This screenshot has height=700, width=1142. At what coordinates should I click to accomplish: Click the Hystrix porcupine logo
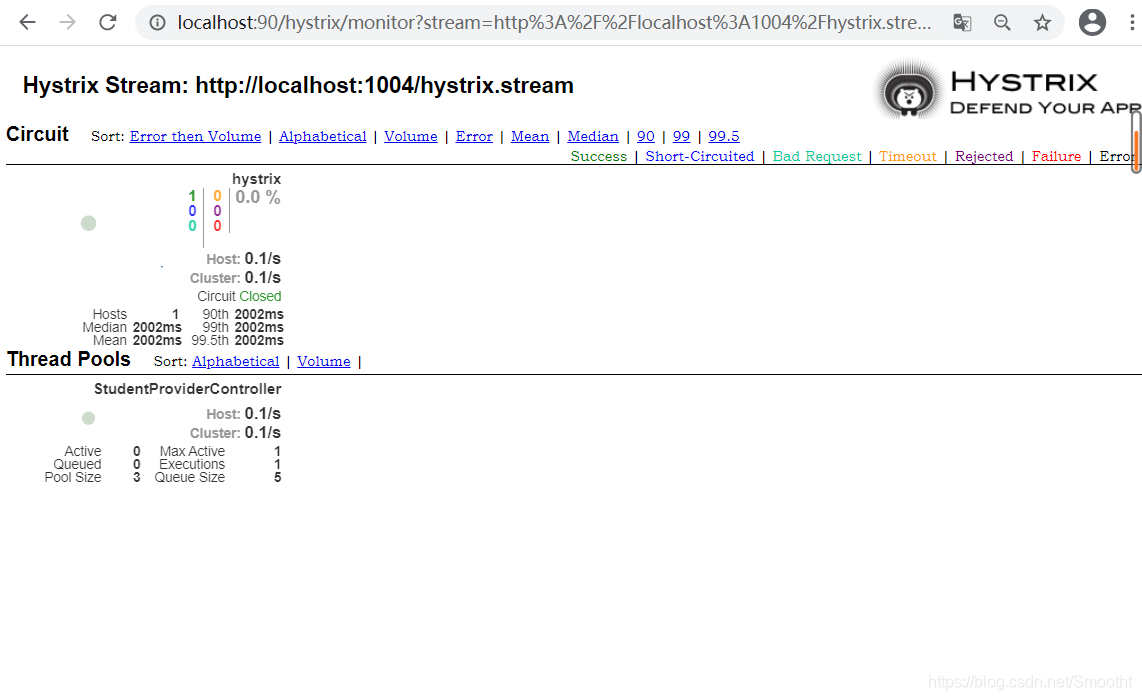(909, 90)
